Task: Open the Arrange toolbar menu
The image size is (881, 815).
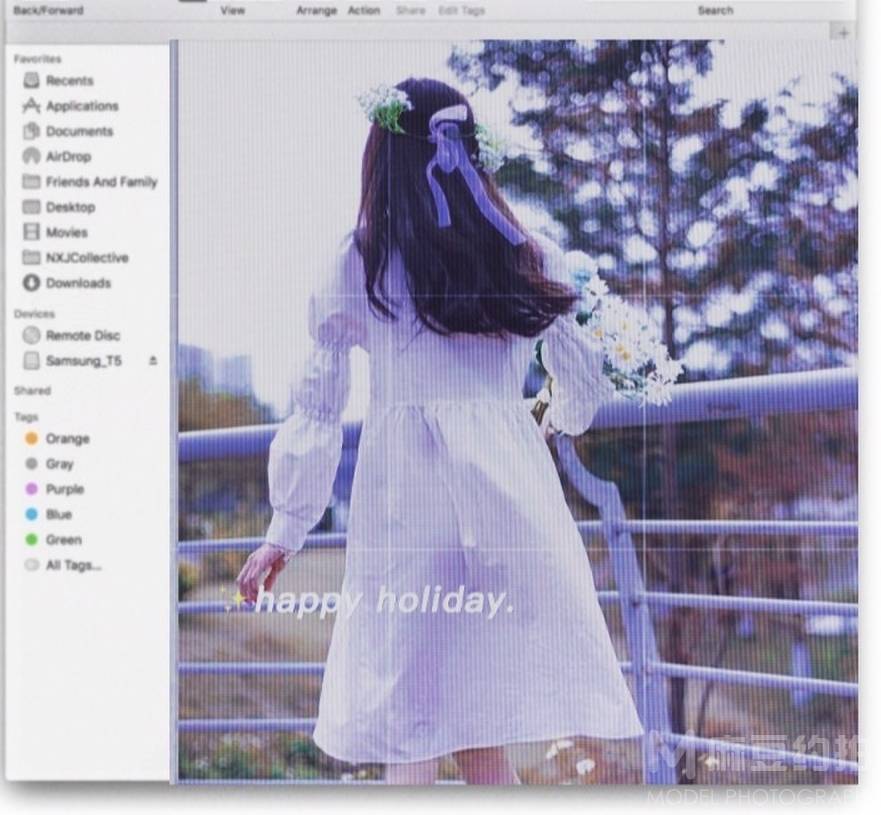Action: tap(315, 11)
